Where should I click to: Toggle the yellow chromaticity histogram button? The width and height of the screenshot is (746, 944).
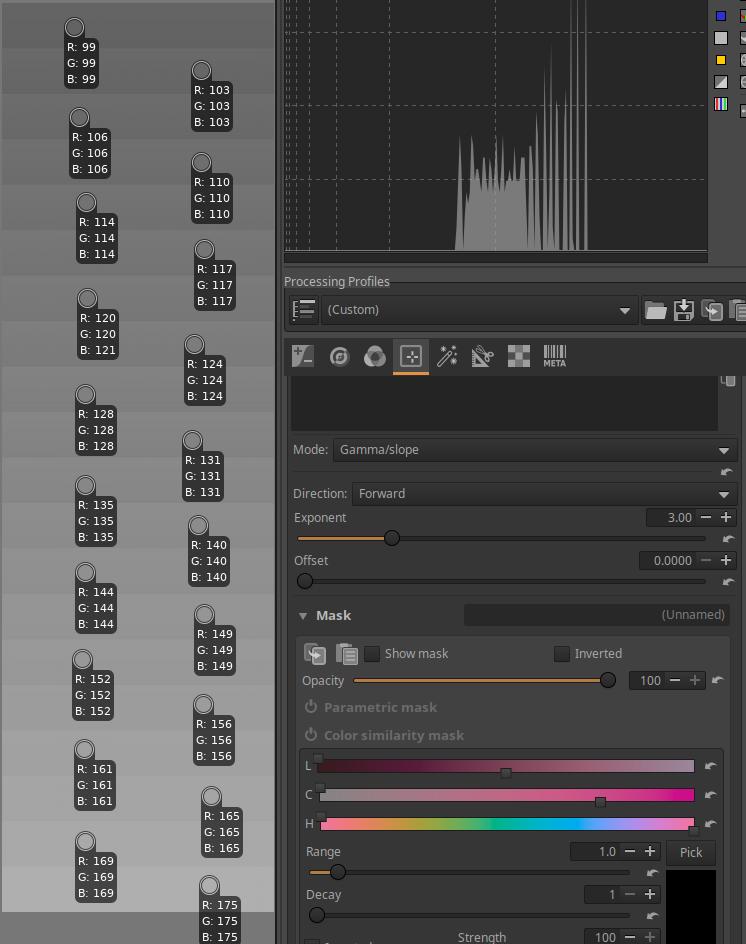[721, 60]
